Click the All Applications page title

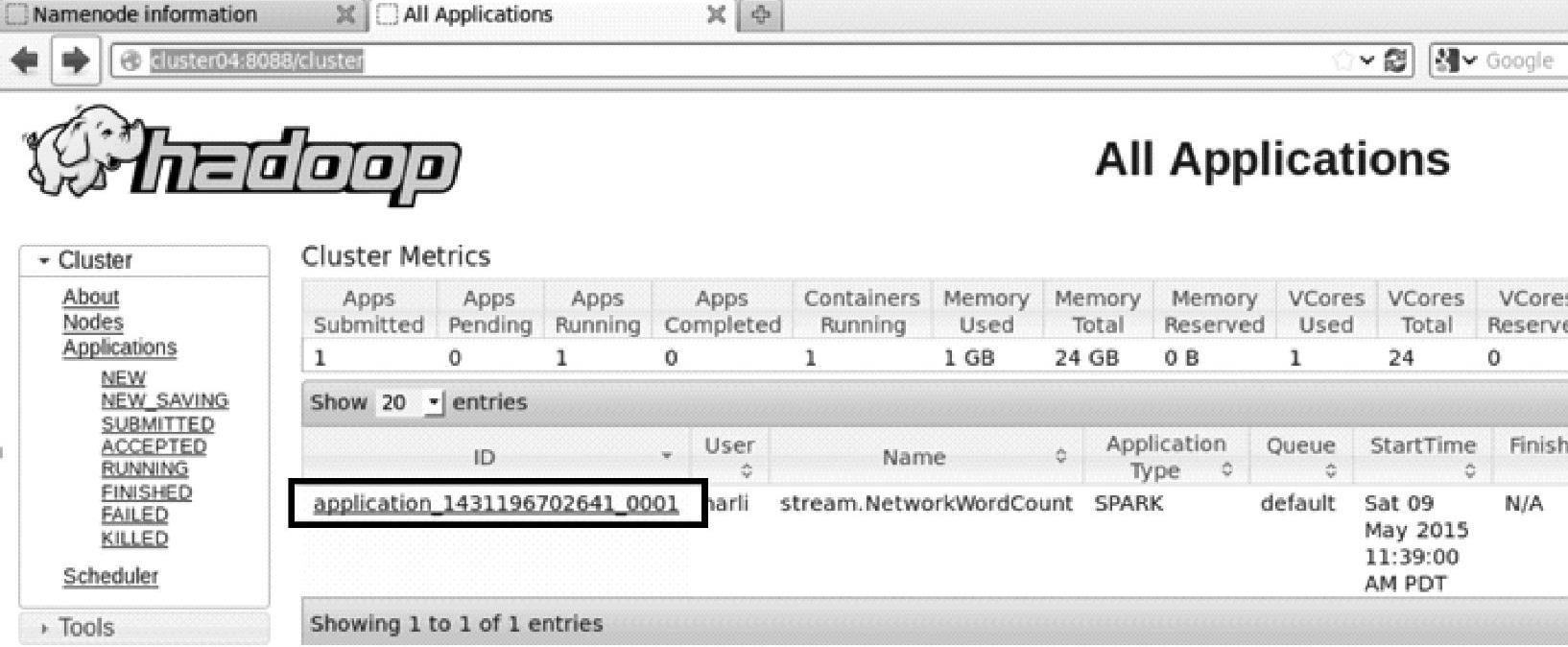[x=1272, y=159]
